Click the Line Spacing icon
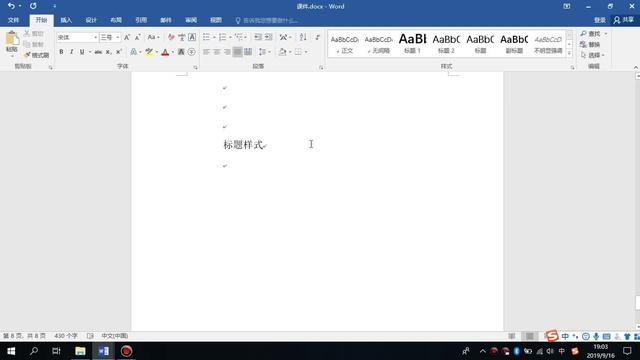 [262, 52]
